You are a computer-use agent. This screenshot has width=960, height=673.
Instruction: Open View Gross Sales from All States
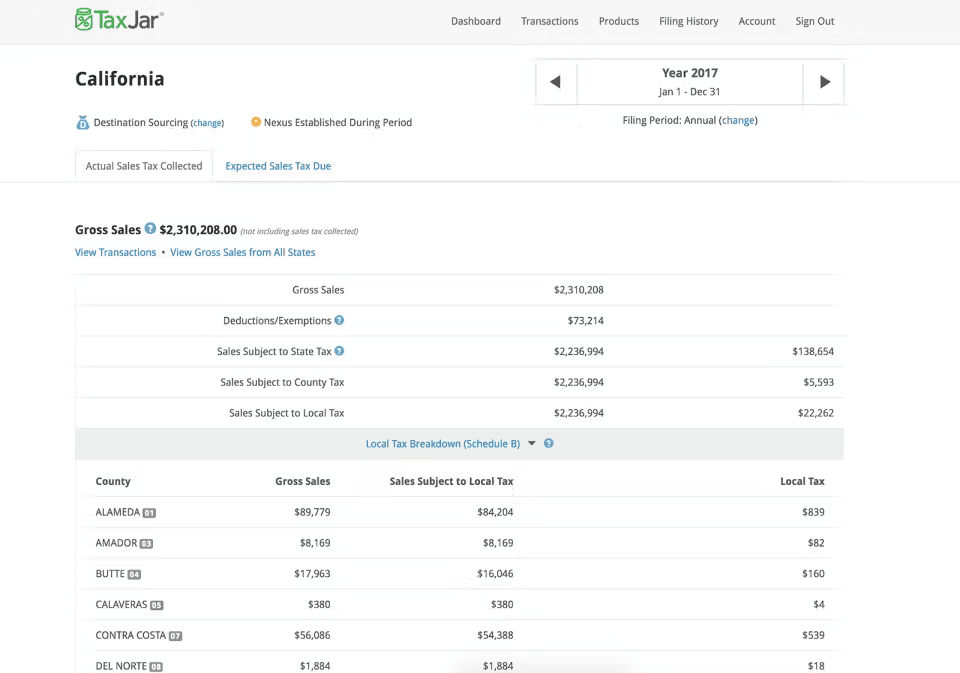point(242,252)
